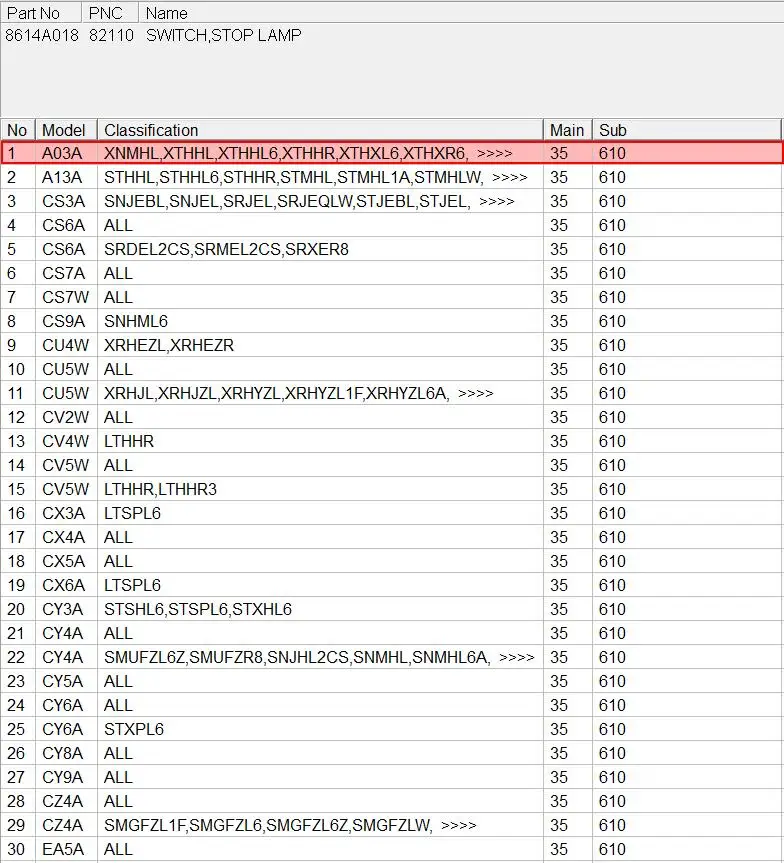Select classification LTHHR for CV4W

point(129,441)
